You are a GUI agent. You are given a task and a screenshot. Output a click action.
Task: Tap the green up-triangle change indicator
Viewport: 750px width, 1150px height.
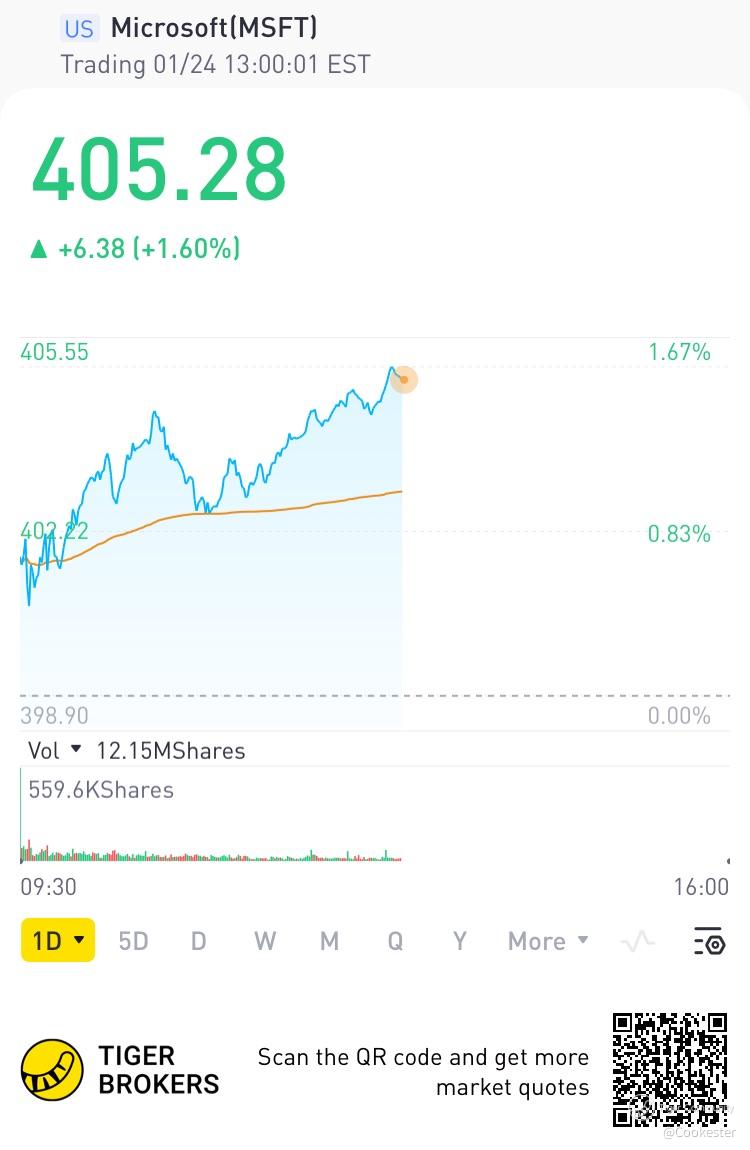[39, 248]
